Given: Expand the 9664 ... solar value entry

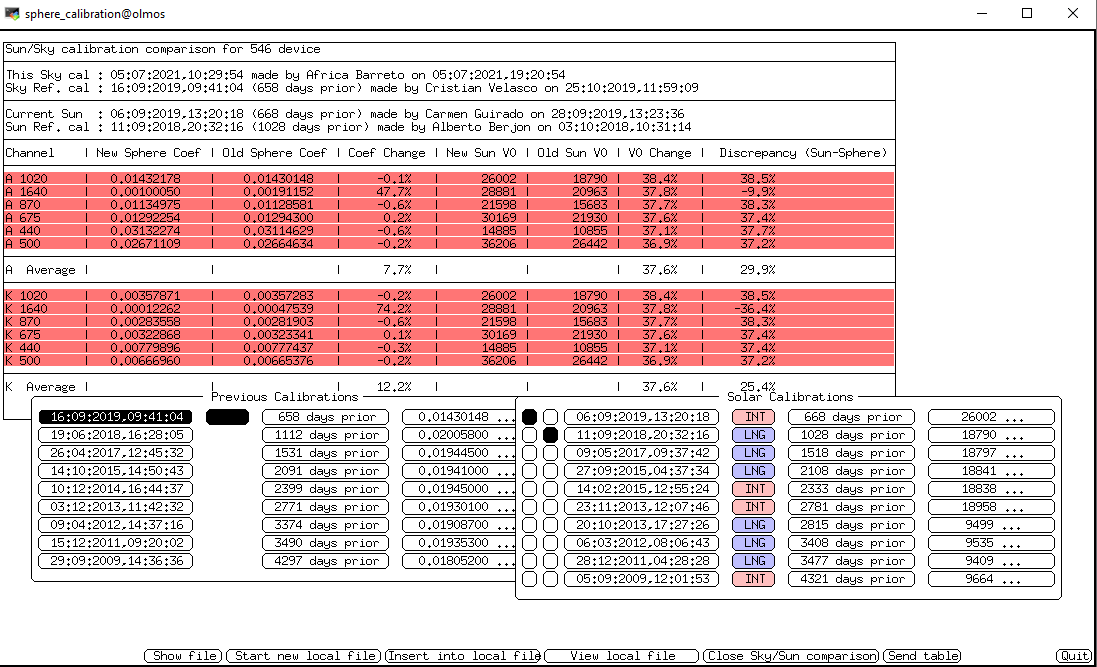Looking at the screenshot, I should coord(991,579).
